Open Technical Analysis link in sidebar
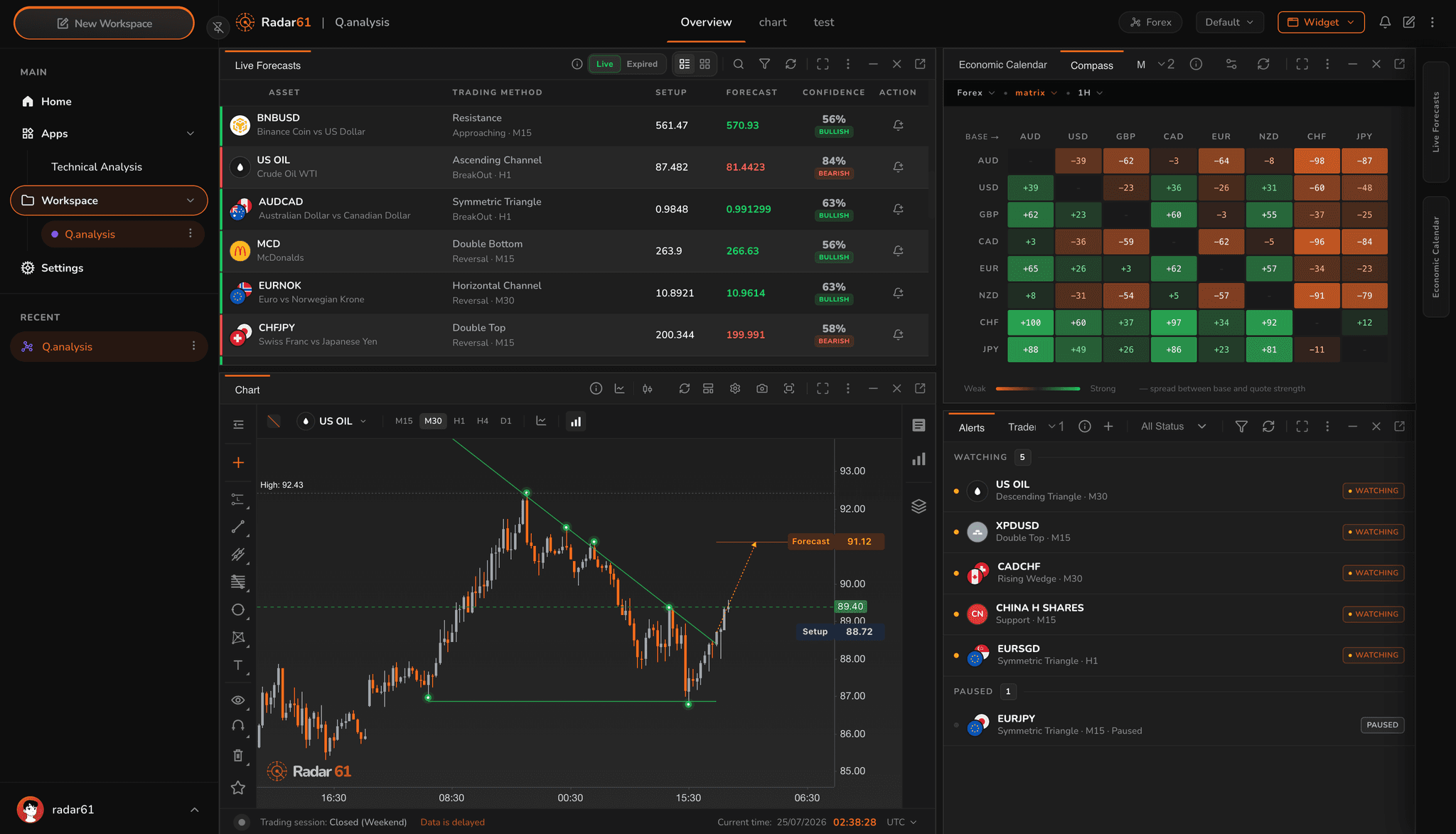 pos(97,167)
